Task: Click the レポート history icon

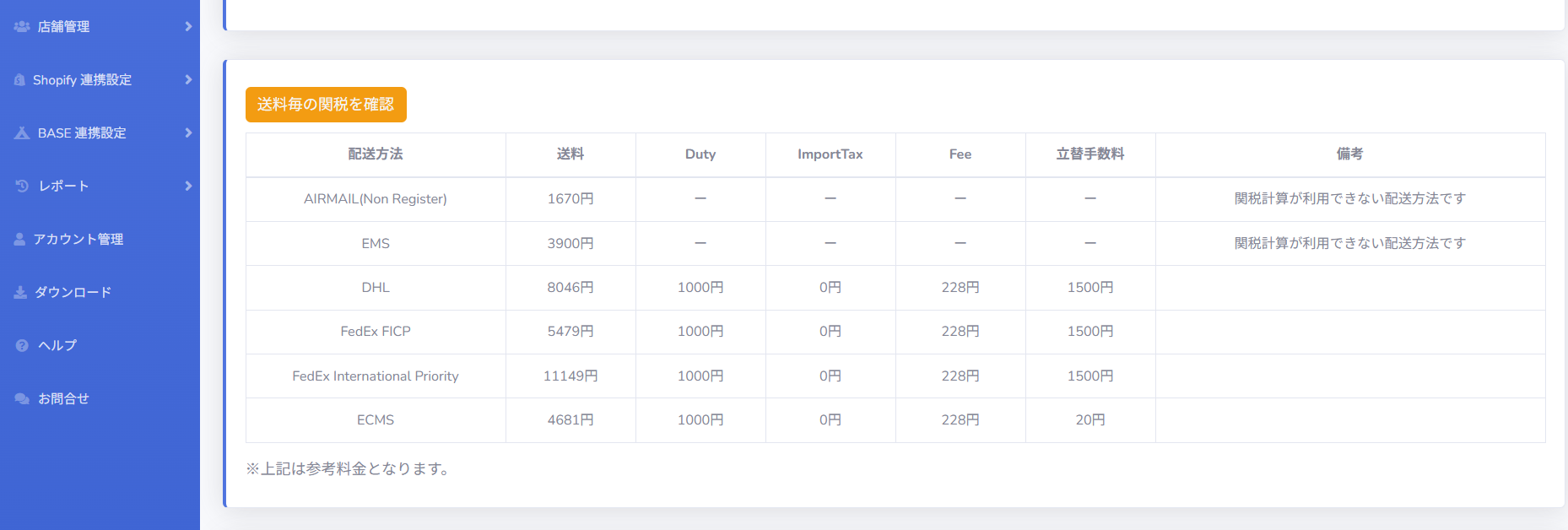Action: click(22, 187)
